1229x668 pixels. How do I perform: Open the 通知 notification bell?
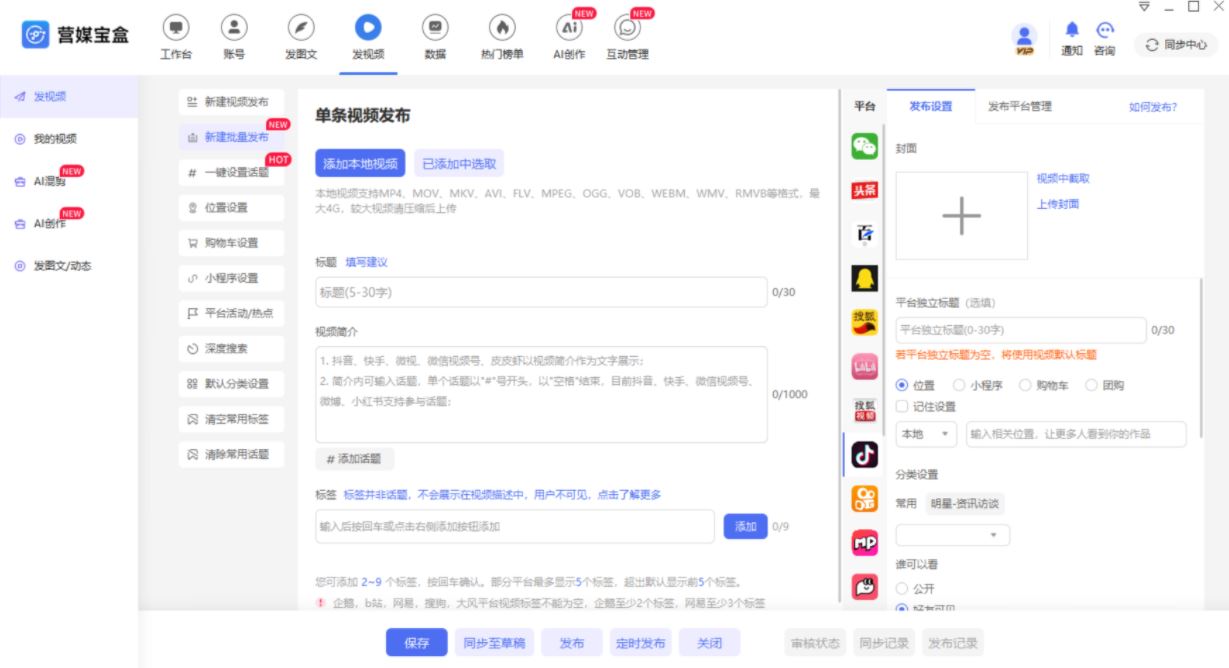[1072, 31]
